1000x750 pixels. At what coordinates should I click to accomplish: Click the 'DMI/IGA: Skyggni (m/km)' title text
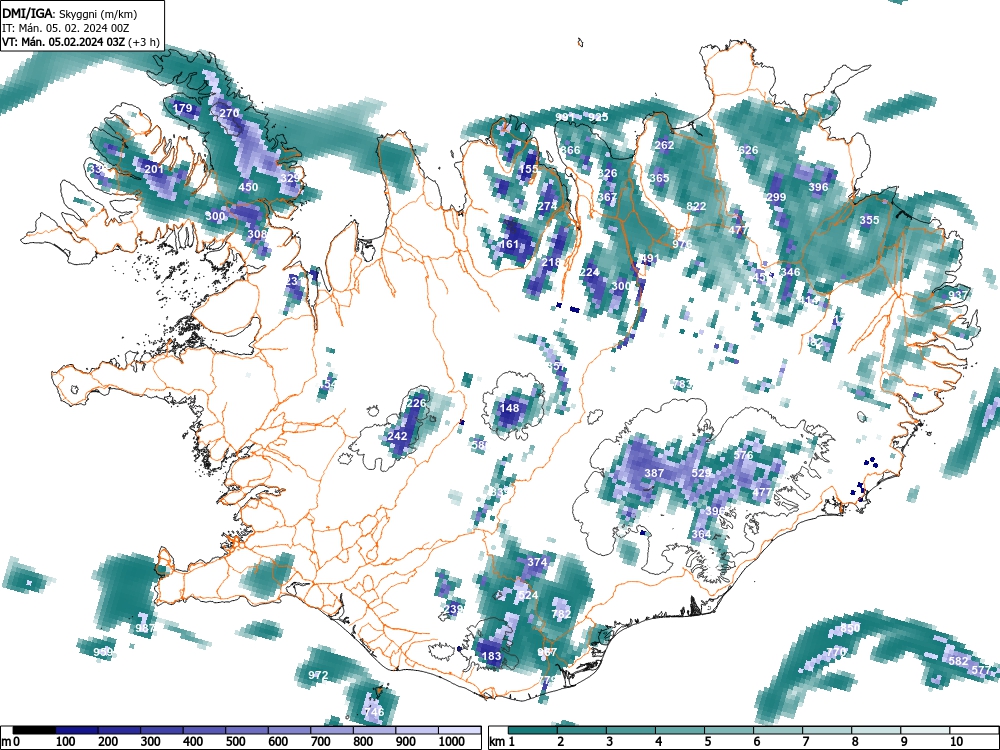(70, 14)
